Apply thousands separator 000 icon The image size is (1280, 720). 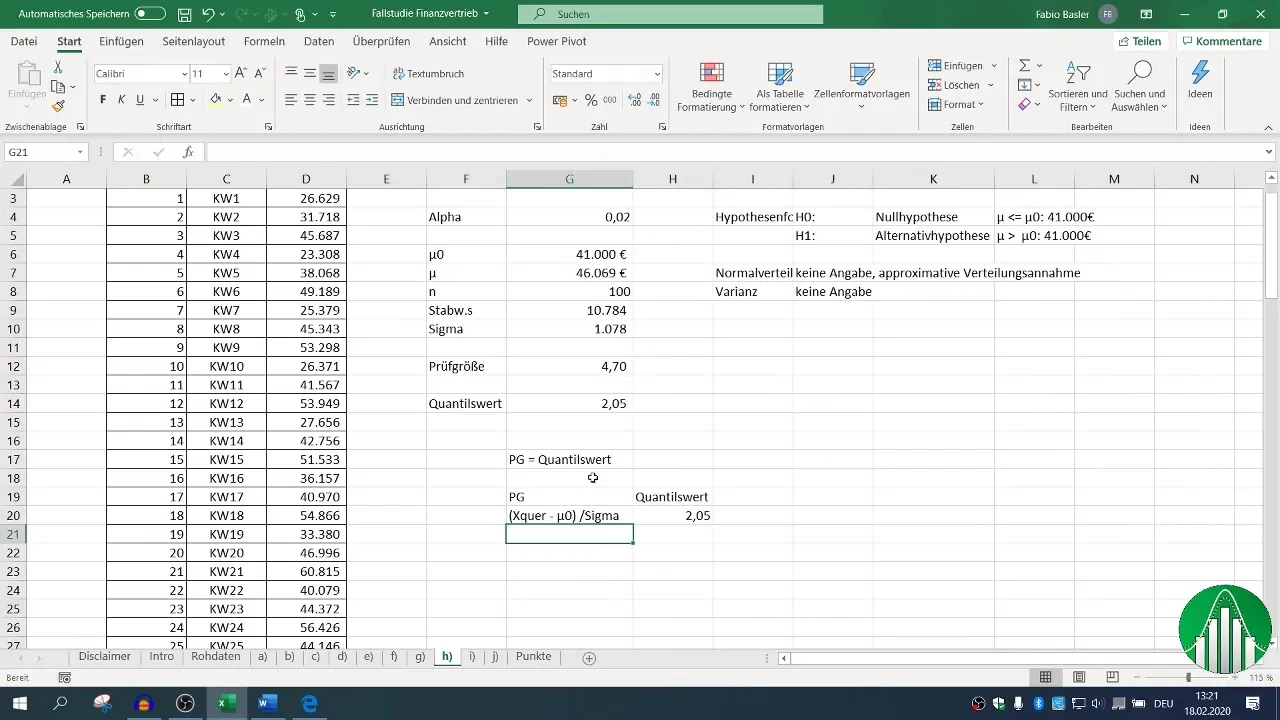click(x=610, y=100)
